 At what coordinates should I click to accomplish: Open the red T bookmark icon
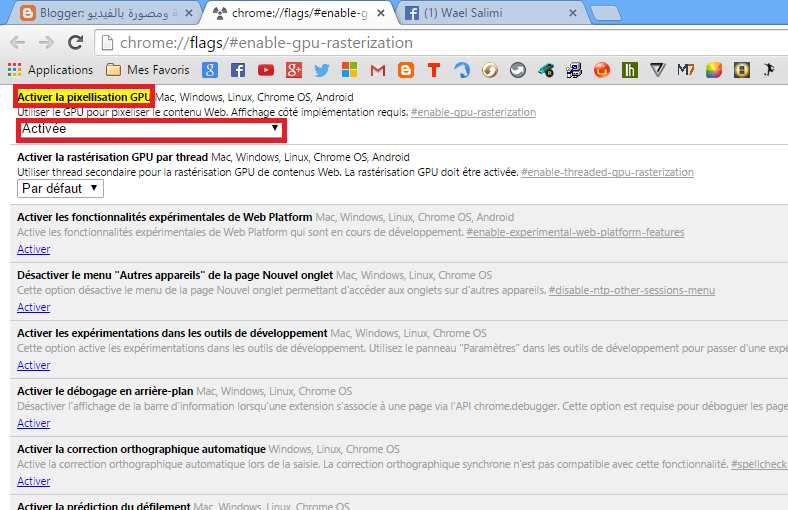pyautogui.click(x=434, y=70)
